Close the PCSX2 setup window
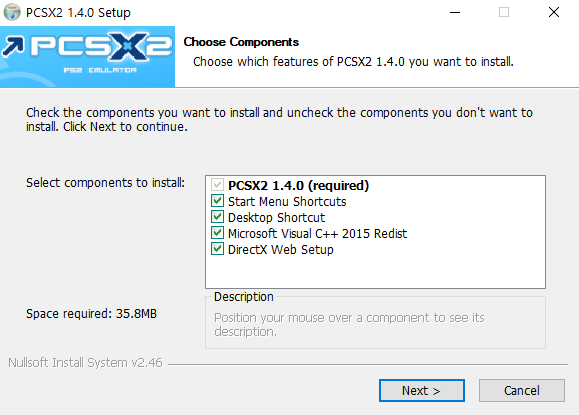 pos(554,12)
